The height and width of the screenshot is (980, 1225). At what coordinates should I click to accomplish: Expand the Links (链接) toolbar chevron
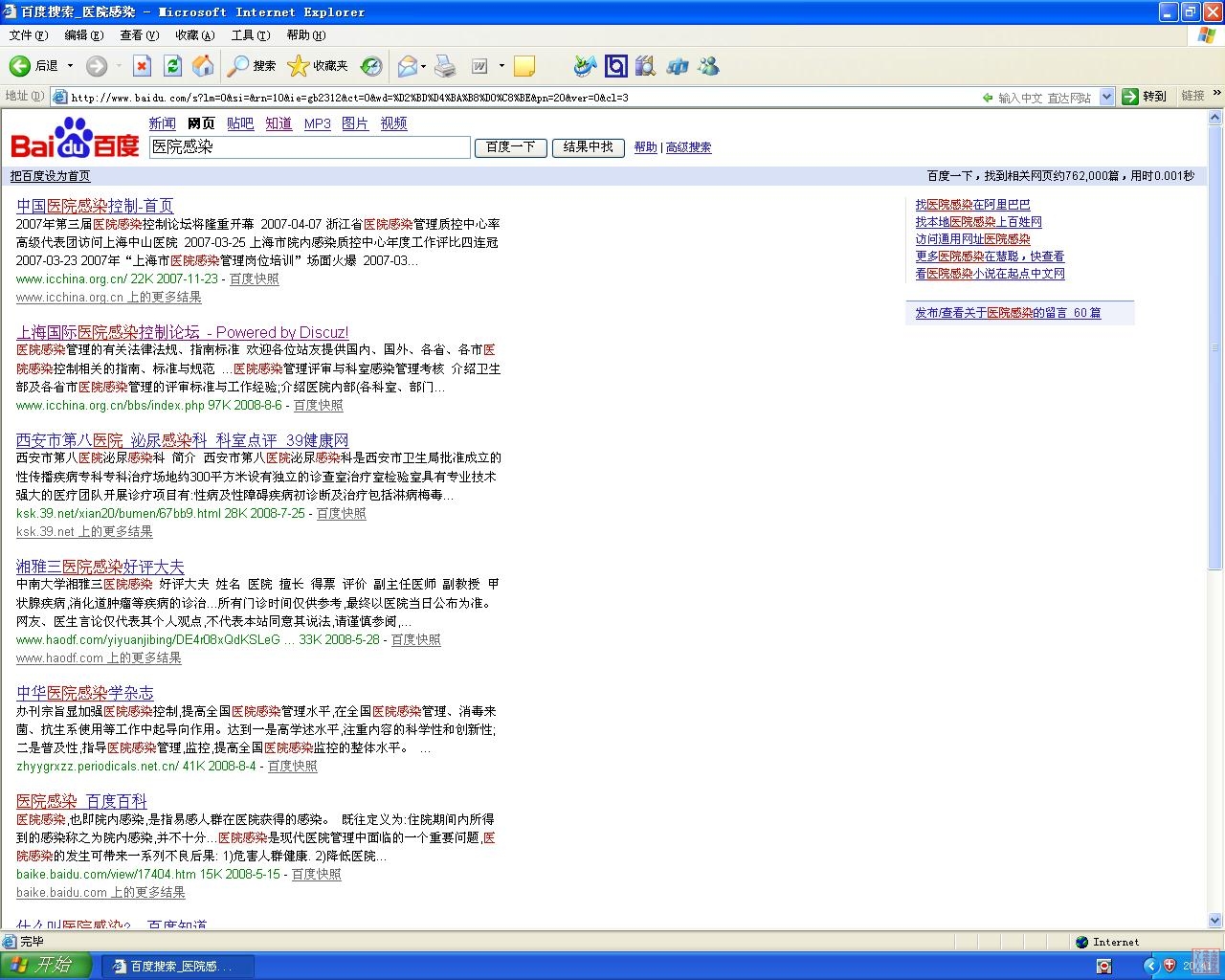(x=1217, y=94)
